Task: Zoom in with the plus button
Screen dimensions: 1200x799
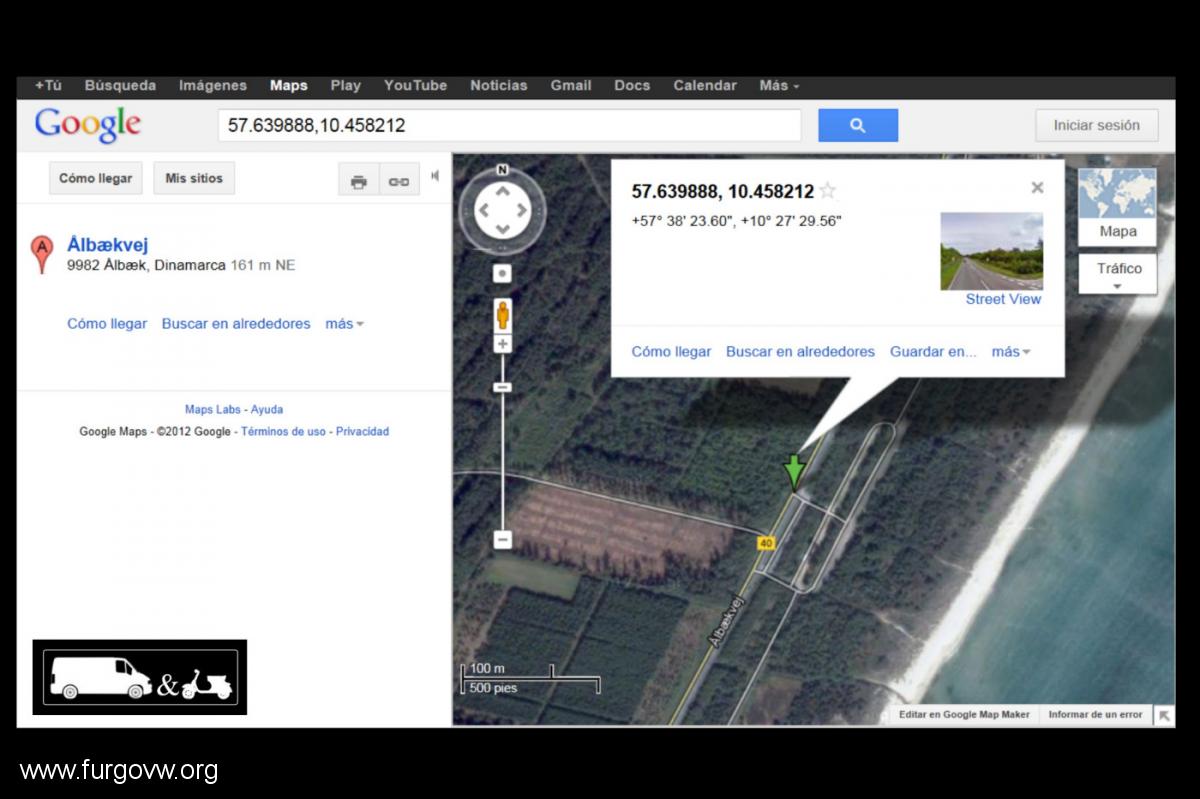Action: pyautogui.click(x=503, y=344)
